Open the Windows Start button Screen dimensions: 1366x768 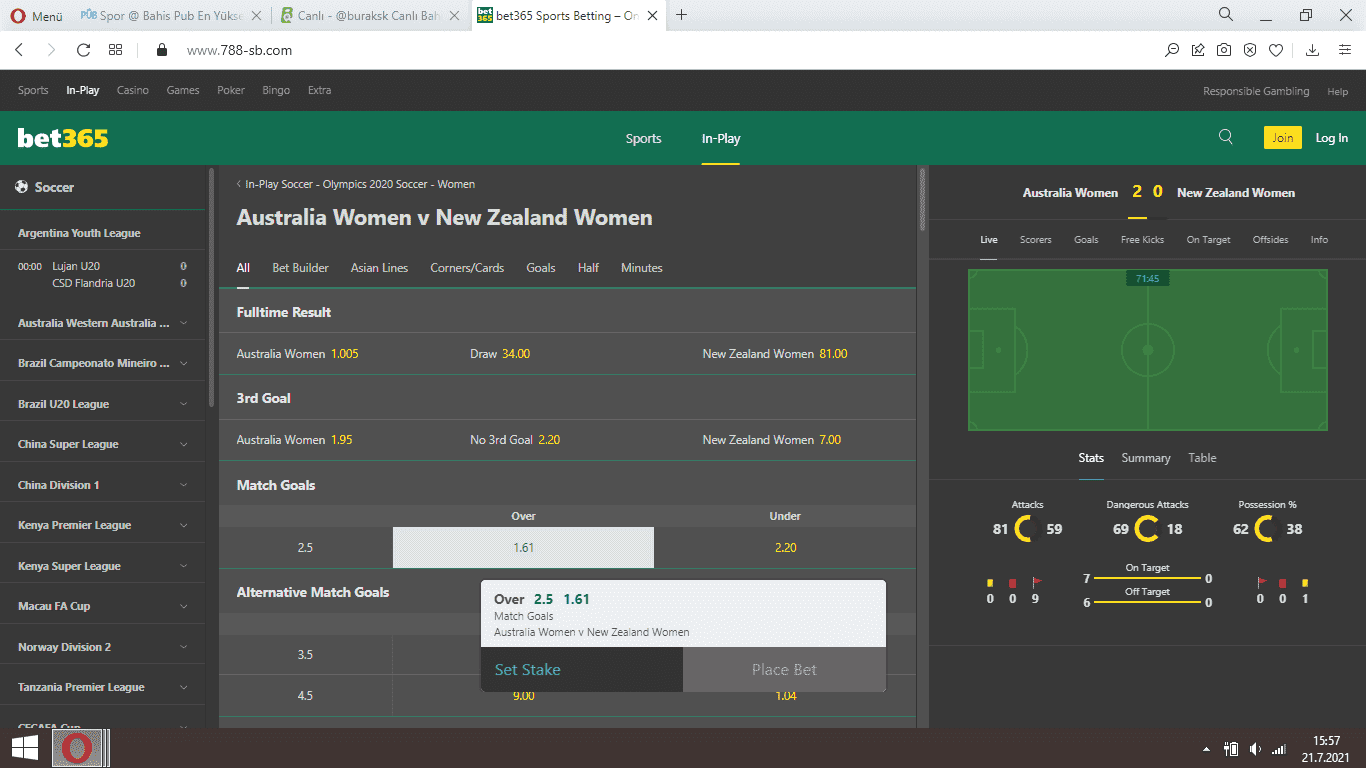click(25, 748)
